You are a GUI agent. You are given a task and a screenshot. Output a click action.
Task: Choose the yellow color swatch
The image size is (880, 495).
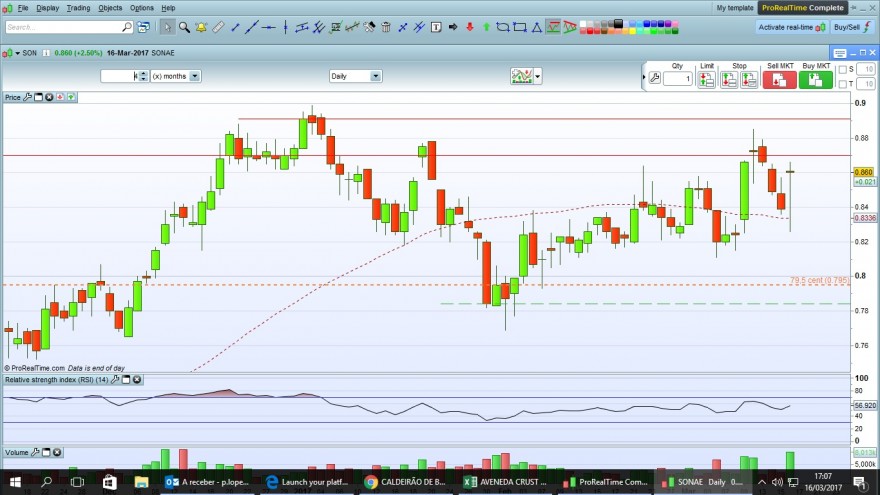(x=632, y=31)
